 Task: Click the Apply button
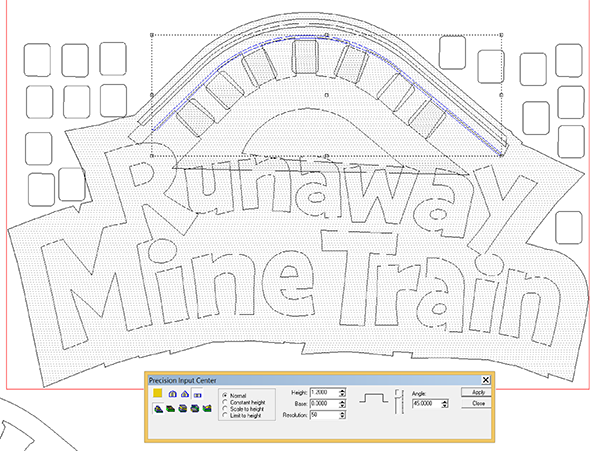click(476, 392)
